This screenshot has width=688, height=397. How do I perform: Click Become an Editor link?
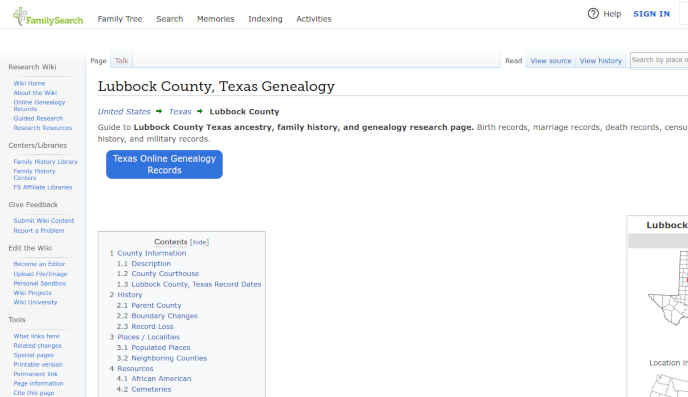pos(39,264)
